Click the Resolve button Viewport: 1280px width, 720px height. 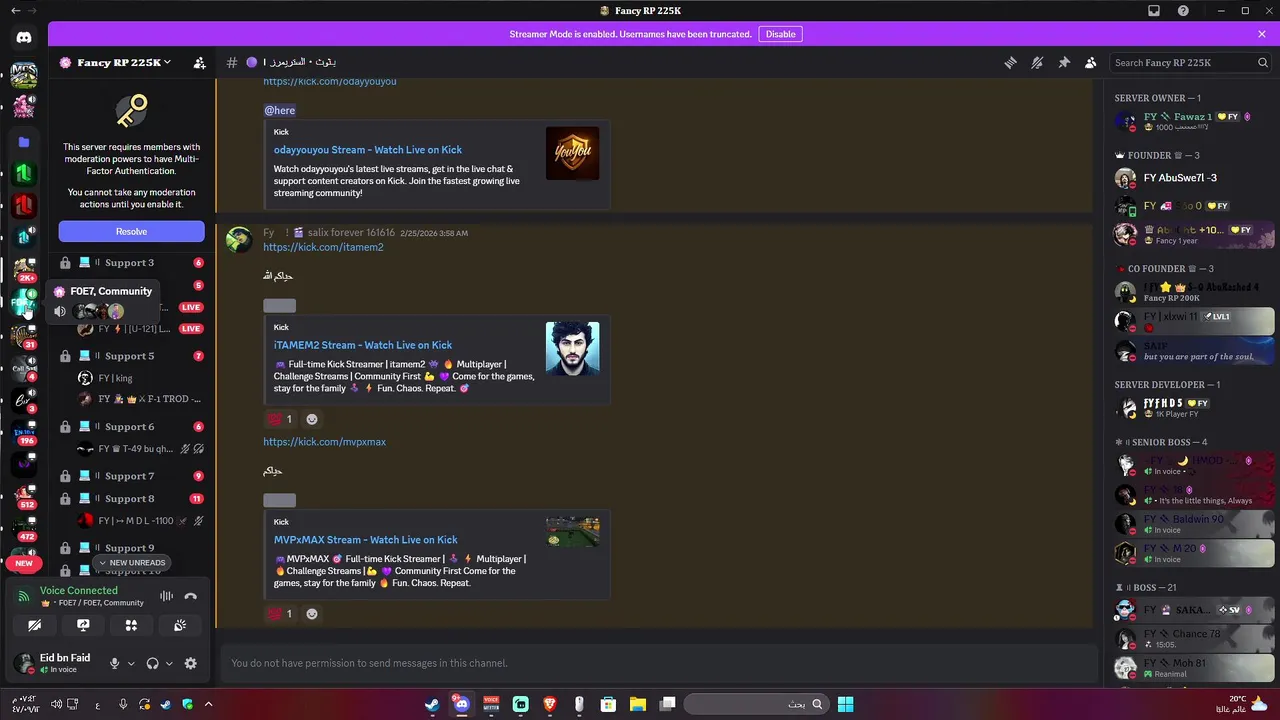click(x=131, y=231)
